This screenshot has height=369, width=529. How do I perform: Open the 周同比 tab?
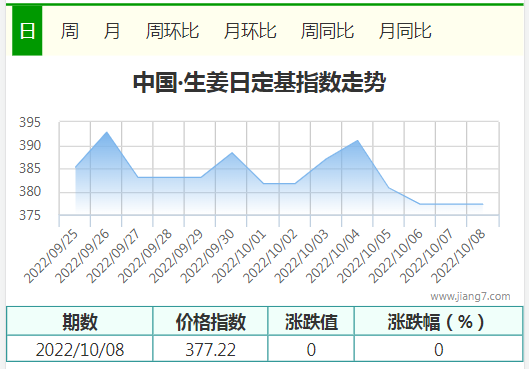[x=327, y=31]
